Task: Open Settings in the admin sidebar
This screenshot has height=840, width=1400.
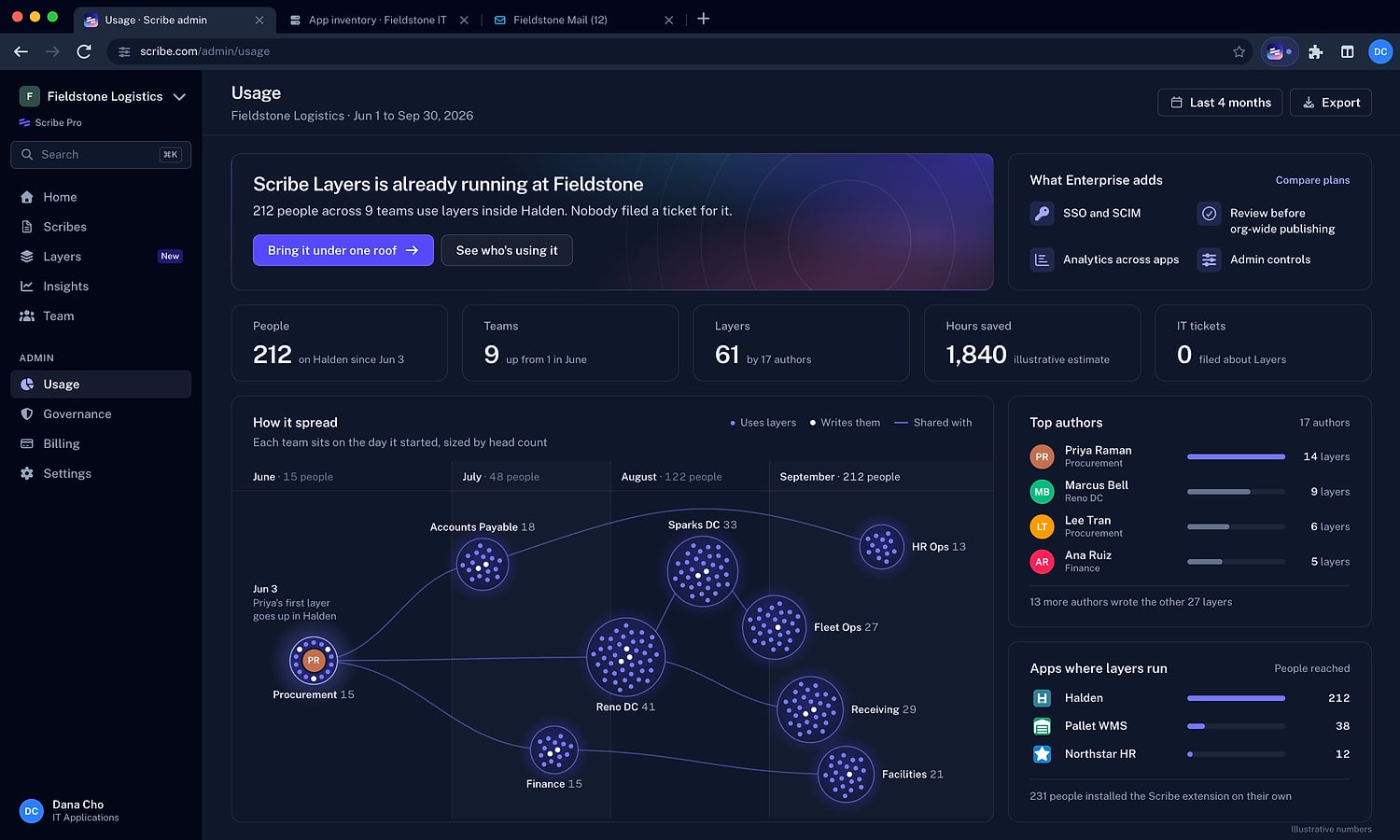Action: [101, 474]
